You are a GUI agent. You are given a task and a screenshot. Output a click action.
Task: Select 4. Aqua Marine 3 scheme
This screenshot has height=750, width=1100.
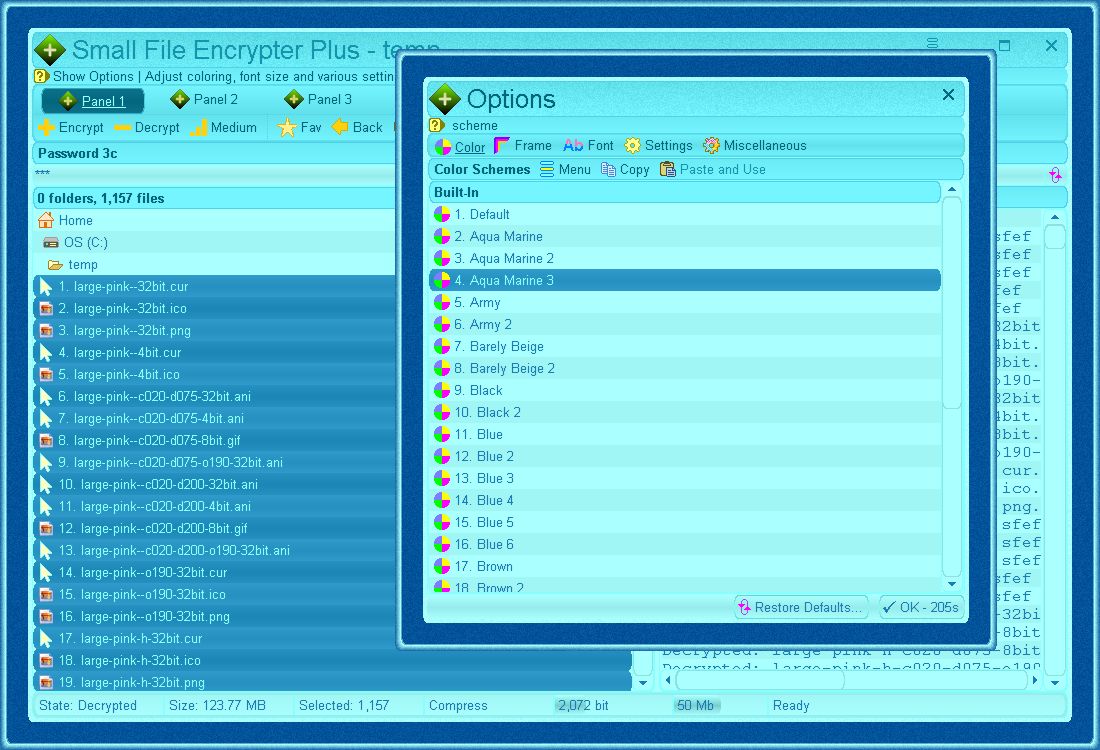[685, 281]
